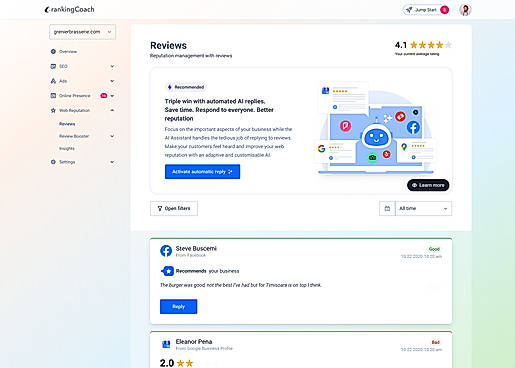Click the Recommended lightning badge
The height and width of the screenshot is (368, 515).
pos(186,87)
